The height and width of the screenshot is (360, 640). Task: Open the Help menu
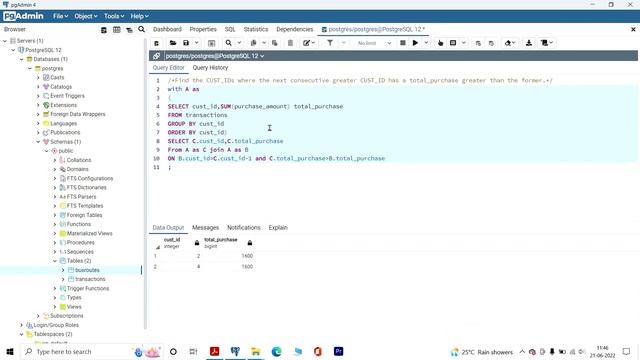coord(139,16)
